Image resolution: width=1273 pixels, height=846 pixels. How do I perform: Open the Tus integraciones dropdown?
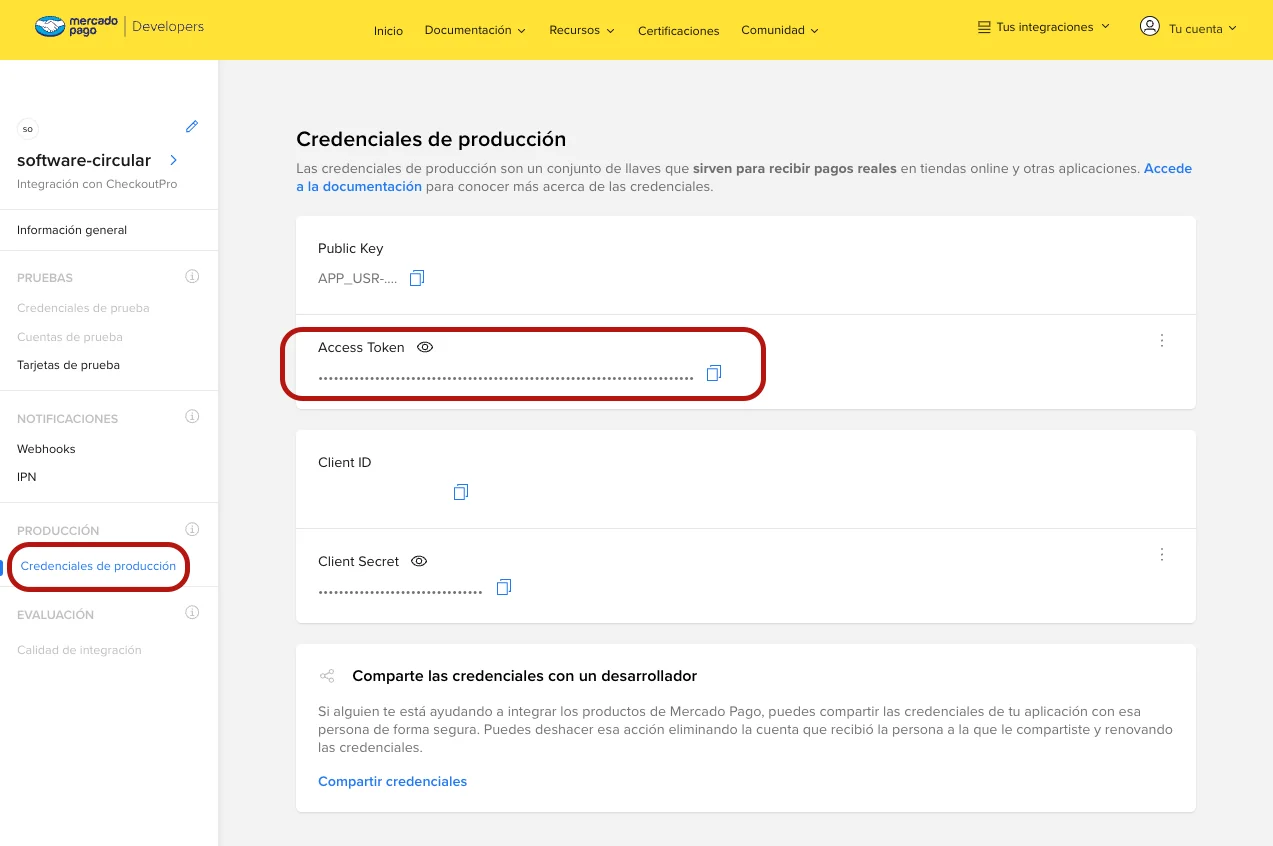[1044, 27]
